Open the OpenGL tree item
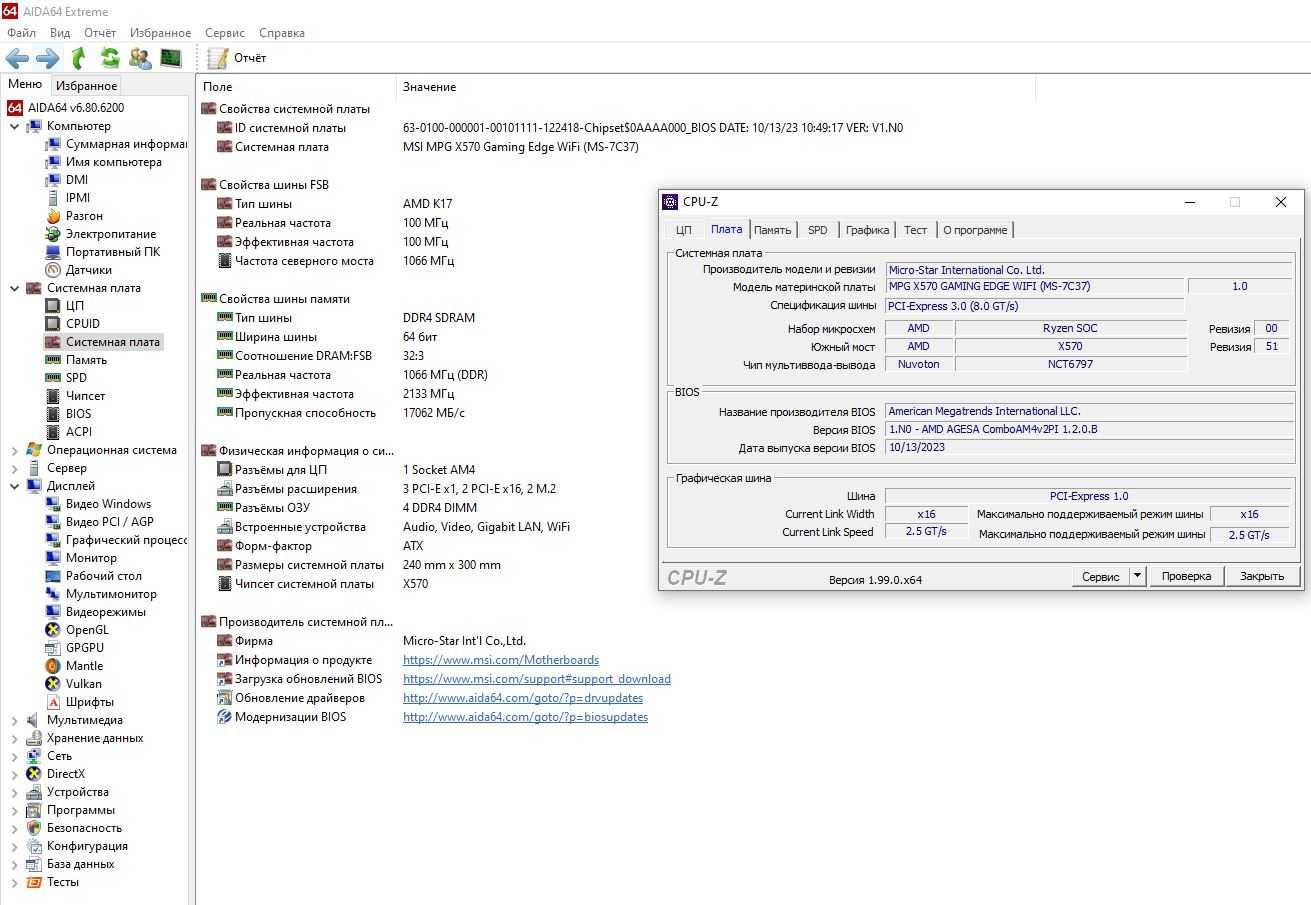This screenshot has height=905, width=1311. tap(87, 630)
